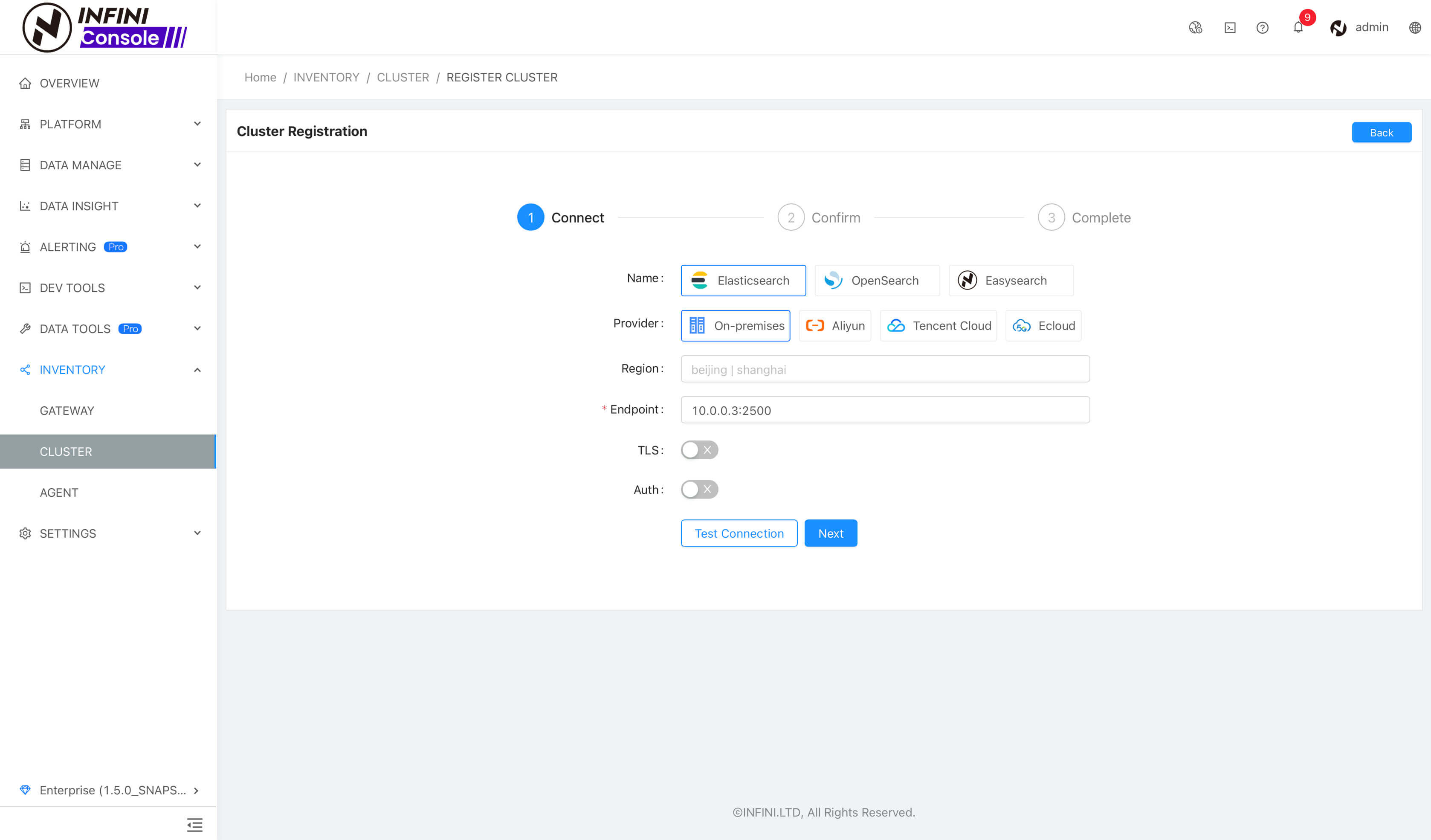1431x840 pixels.
Task: Click the Next button
Action: pyautogui.click(x=831, y=533)
